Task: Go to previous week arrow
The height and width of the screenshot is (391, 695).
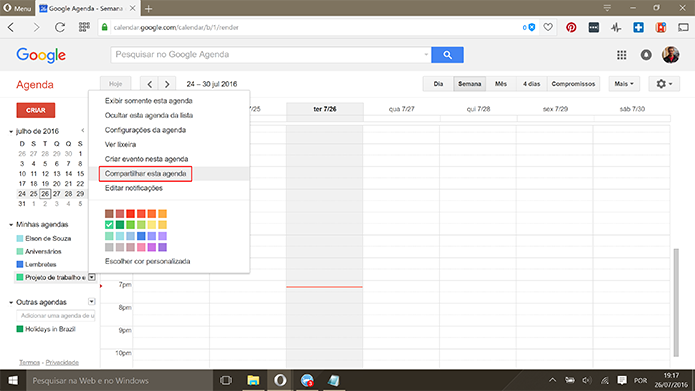Action: click(150, 84)
